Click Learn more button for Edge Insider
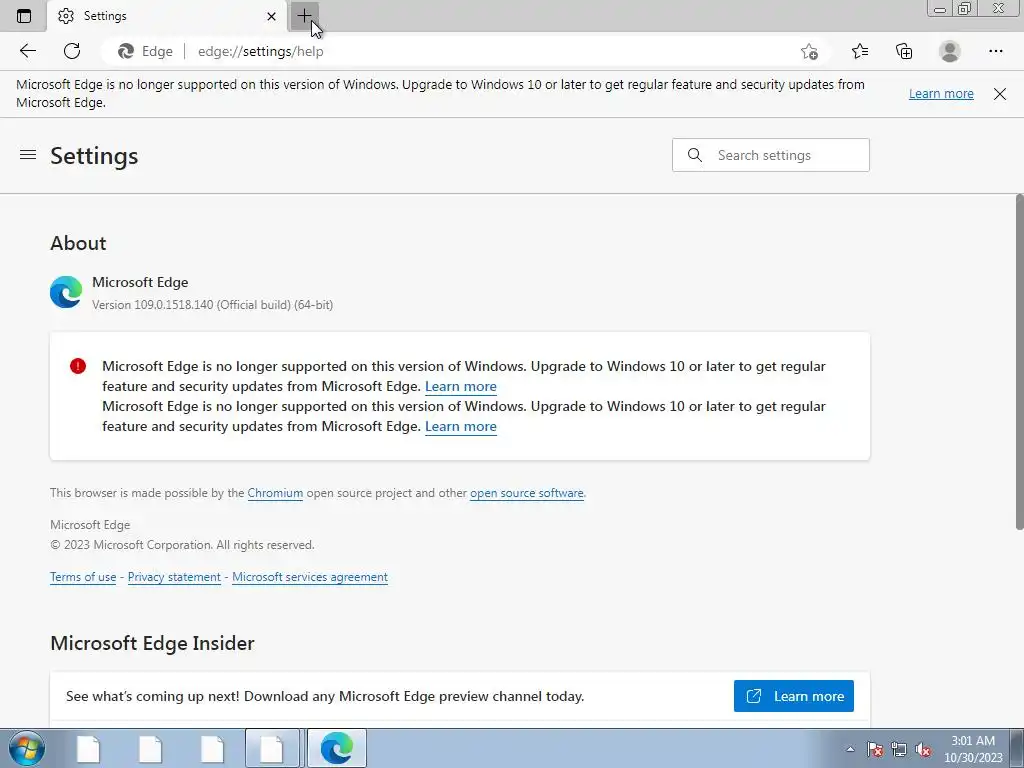Image resolution: width=1024 pixels, height=768 pixels. click(793, 696)
